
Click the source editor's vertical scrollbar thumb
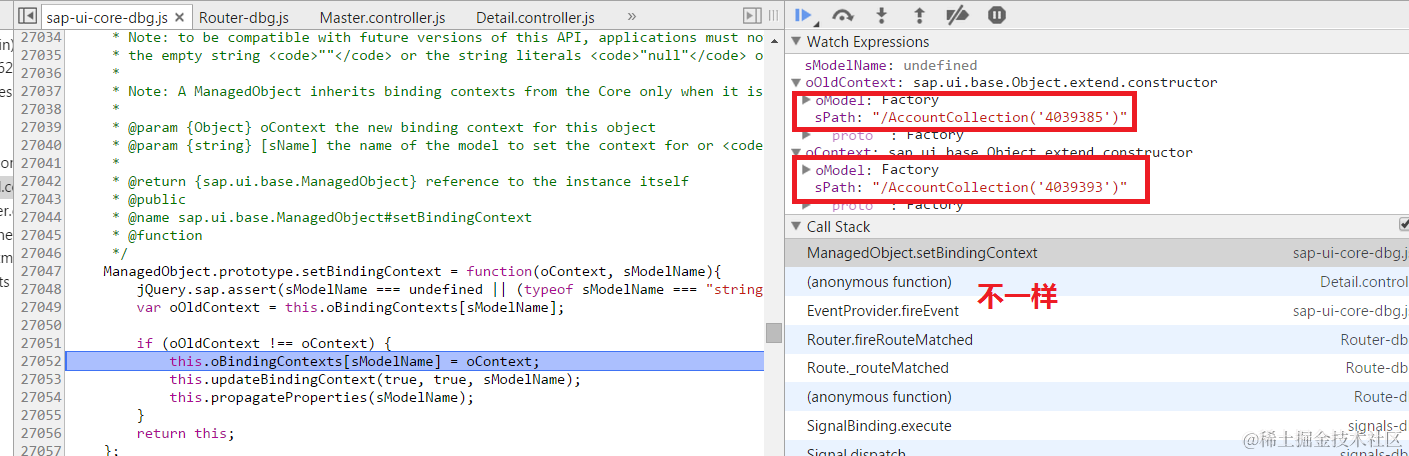(x=773, y=333)
